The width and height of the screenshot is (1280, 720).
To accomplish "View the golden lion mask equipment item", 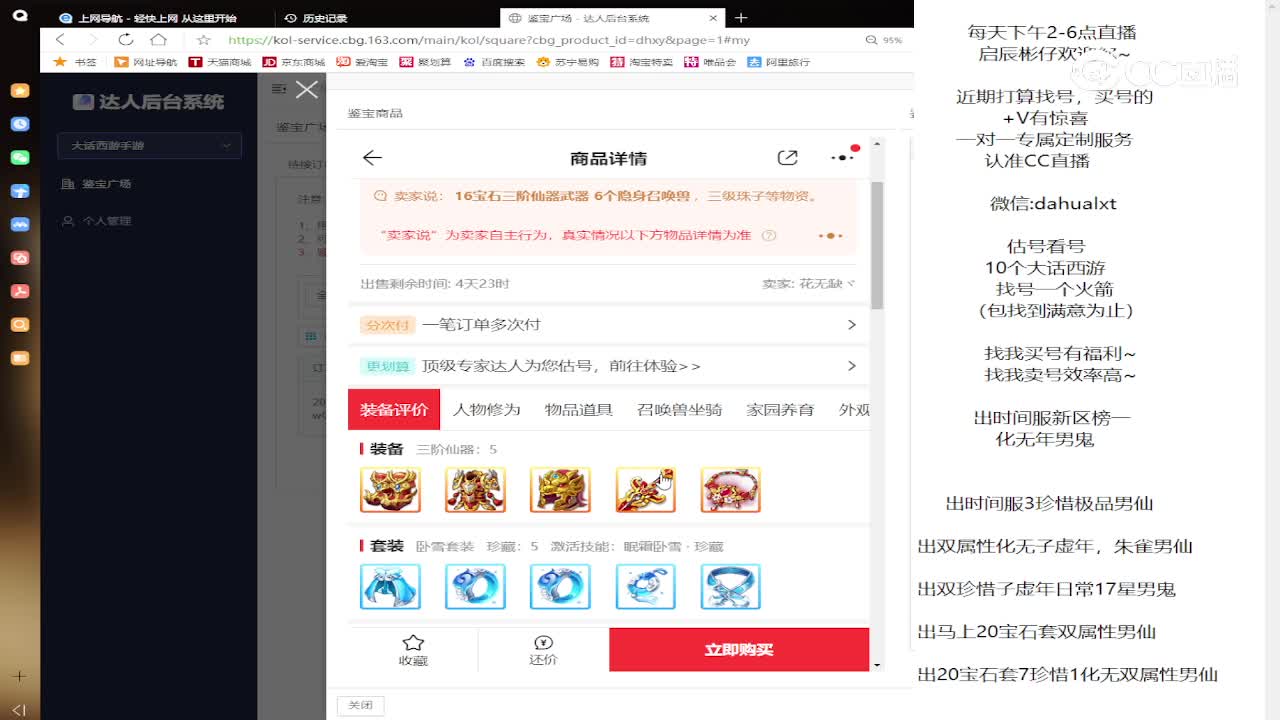I will (x=560, y=490).
